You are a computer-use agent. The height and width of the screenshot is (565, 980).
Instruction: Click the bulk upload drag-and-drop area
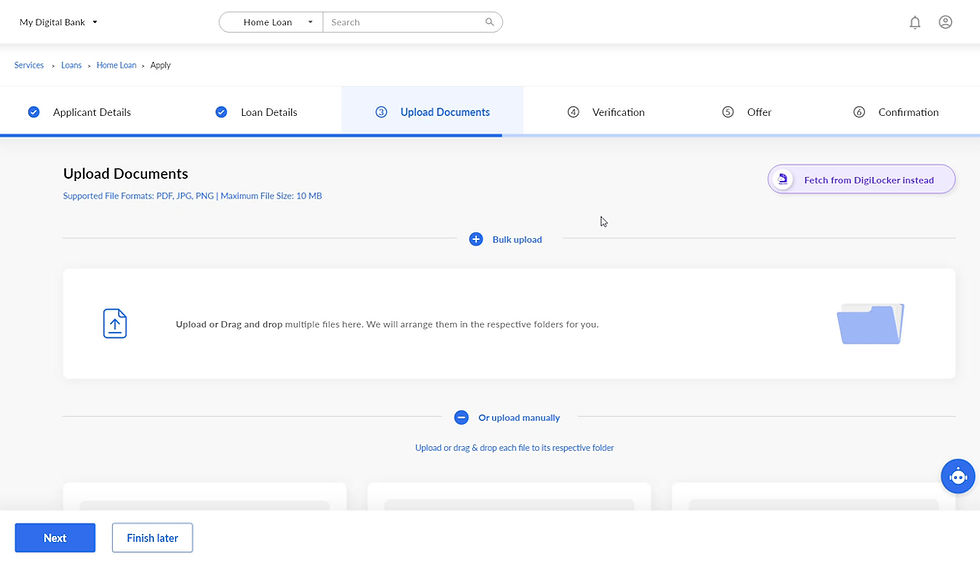click(x=509, y=324)
